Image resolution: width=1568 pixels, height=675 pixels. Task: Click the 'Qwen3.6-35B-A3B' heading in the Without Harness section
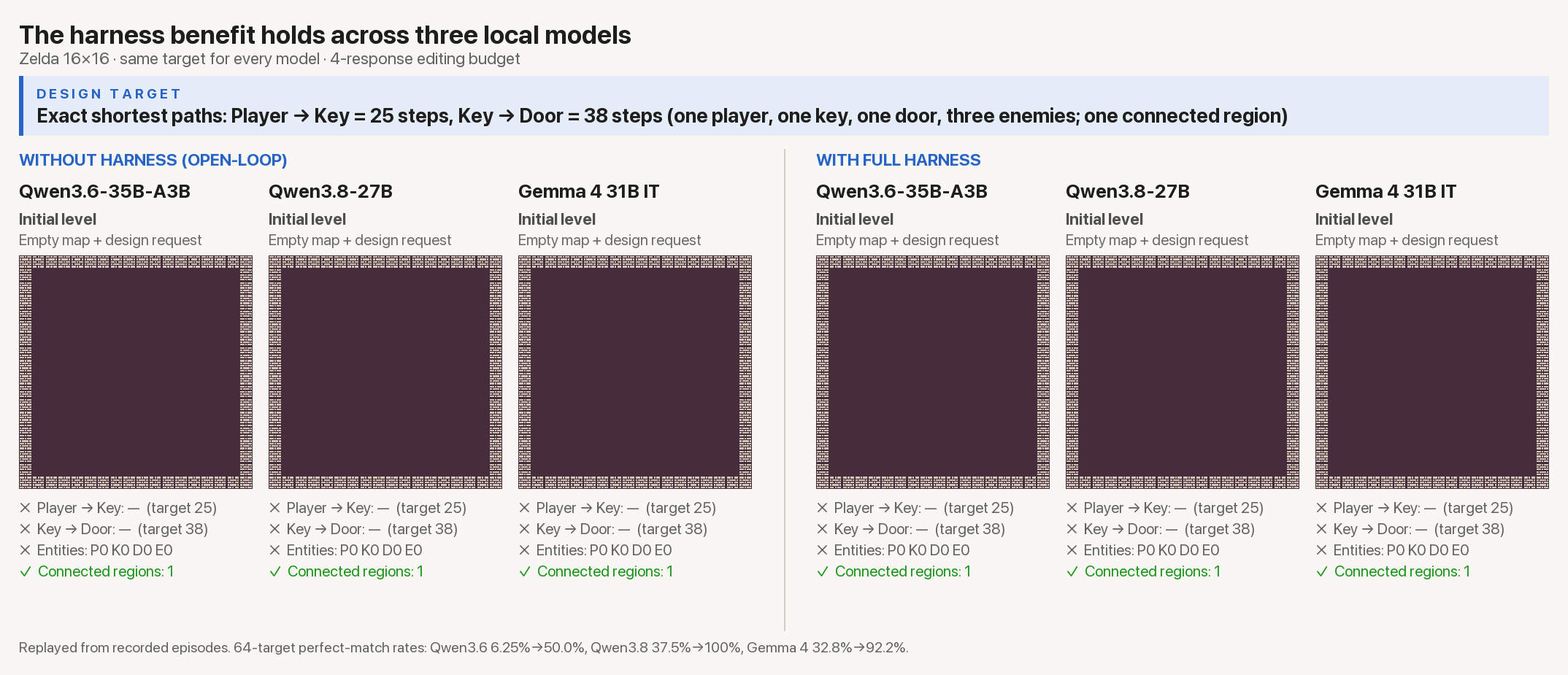coord(104,192)
